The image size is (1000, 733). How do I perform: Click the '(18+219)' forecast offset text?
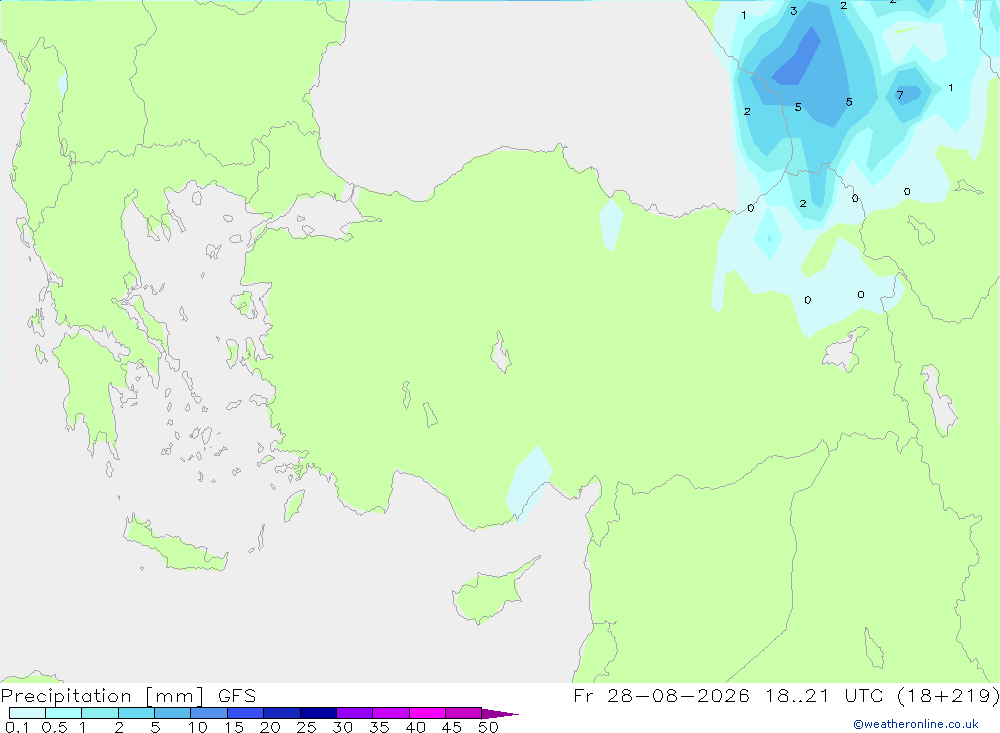point(948,695)
